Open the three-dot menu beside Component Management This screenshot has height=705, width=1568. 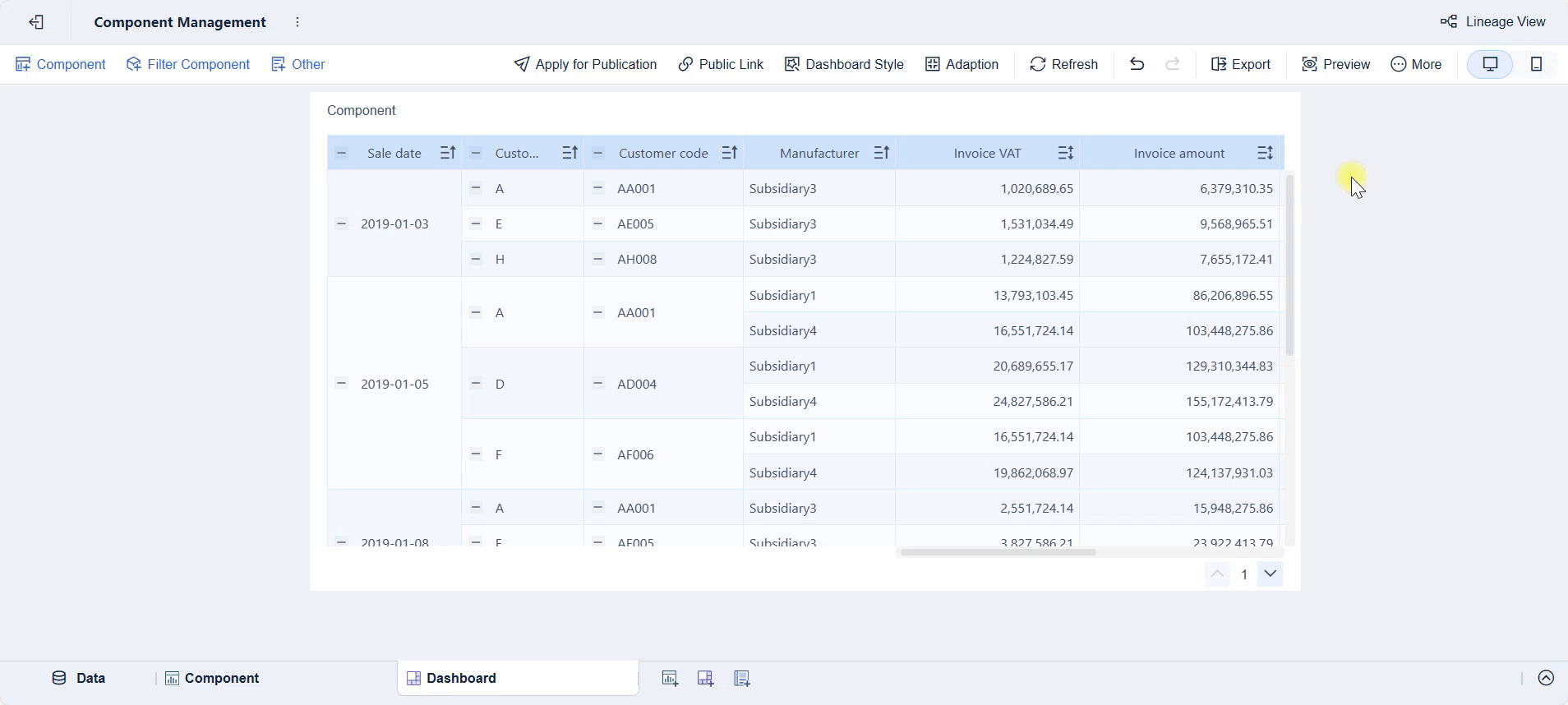(x=297, y=22)
